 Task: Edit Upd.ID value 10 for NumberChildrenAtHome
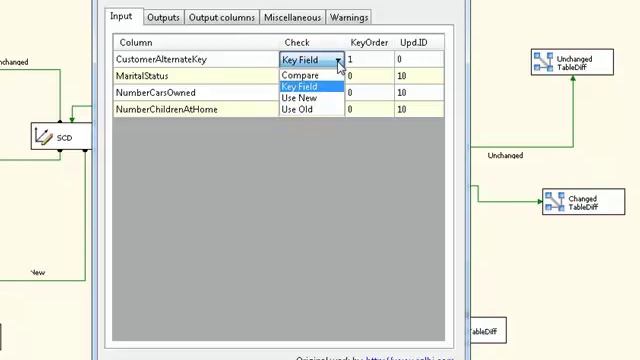click(x=419, y=109)
